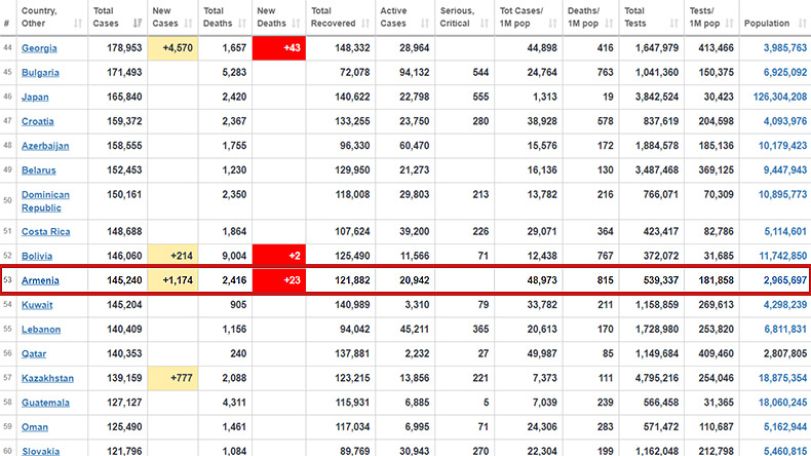Click Armenia's population number link

[785, 280]
